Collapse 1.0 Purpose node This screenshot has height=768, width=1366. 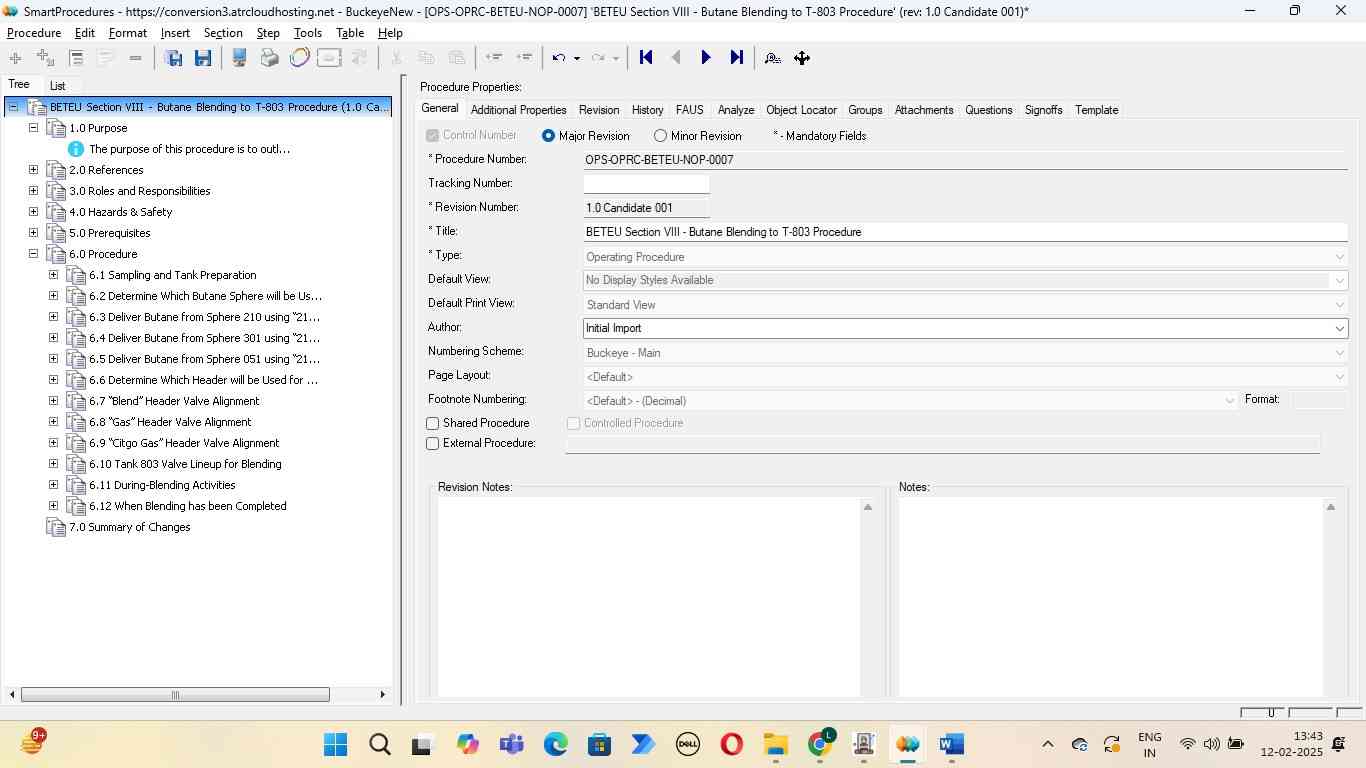[x=33, y=128]
